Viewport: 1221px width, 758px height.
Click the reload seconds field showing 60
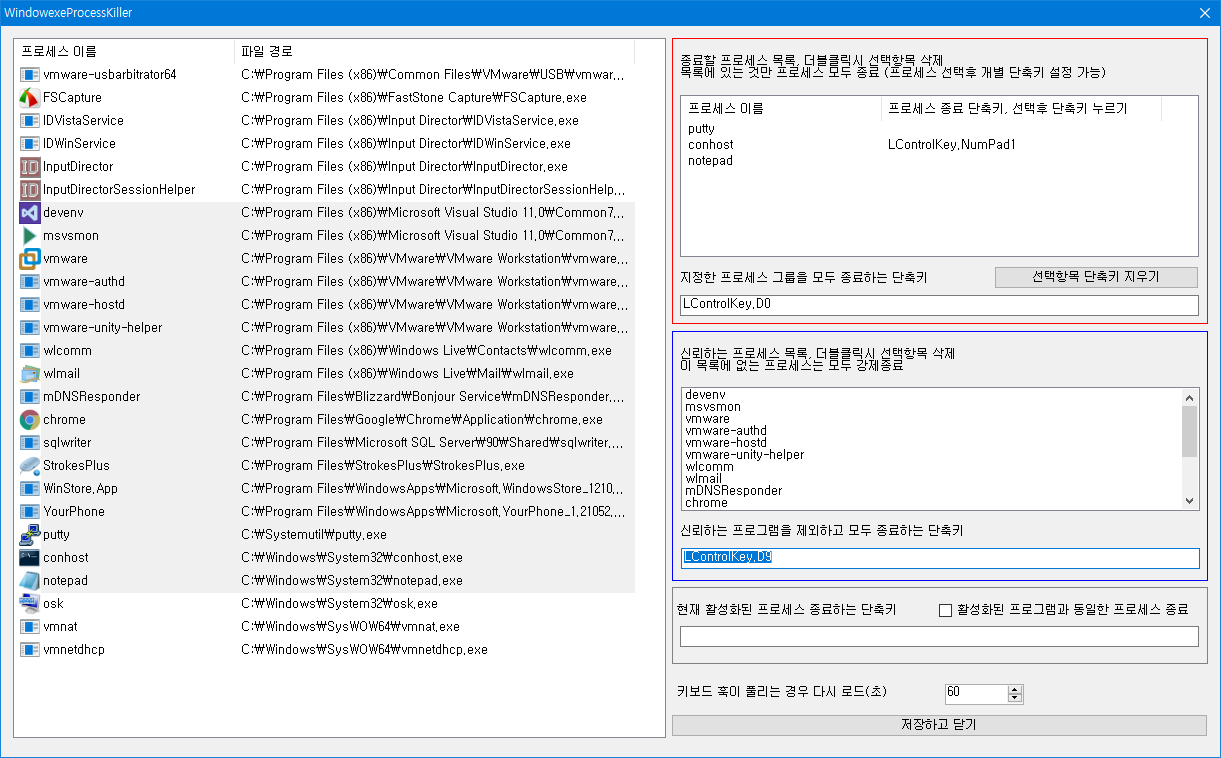coord(975,693)
